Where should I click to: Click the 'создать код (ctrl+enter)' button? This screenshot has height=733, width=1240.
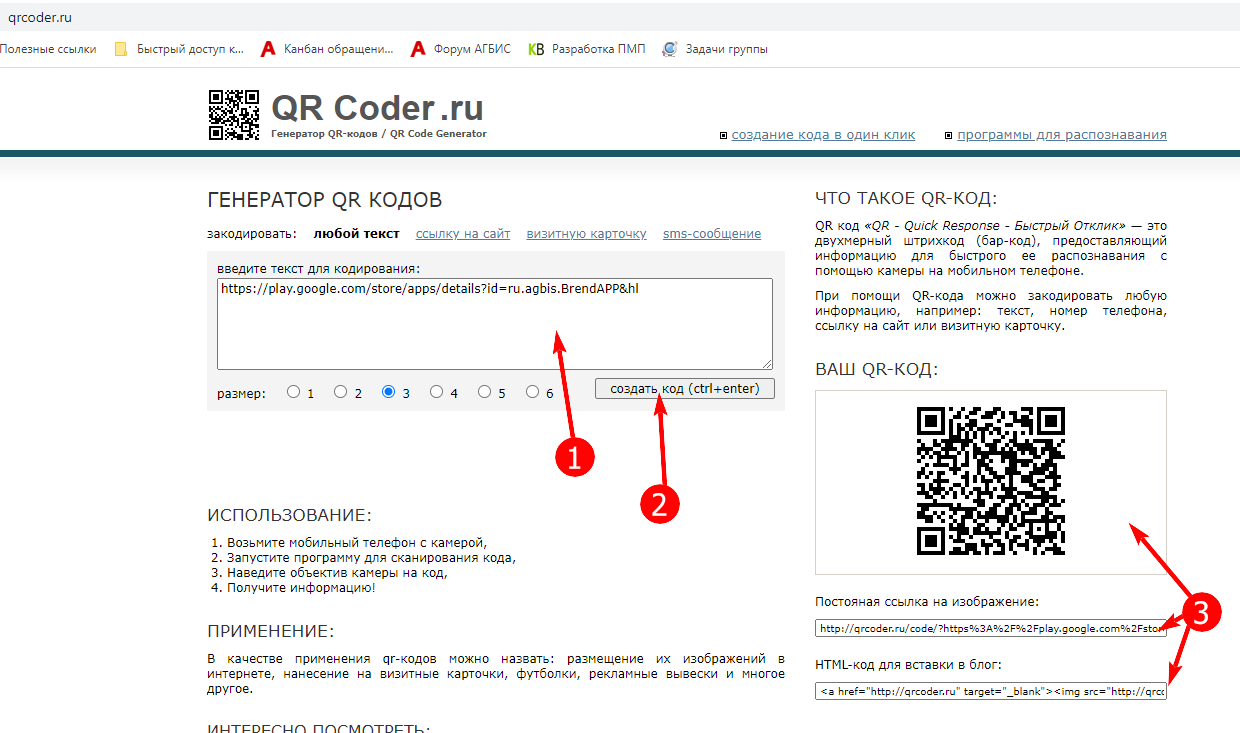tap(685, 388)
